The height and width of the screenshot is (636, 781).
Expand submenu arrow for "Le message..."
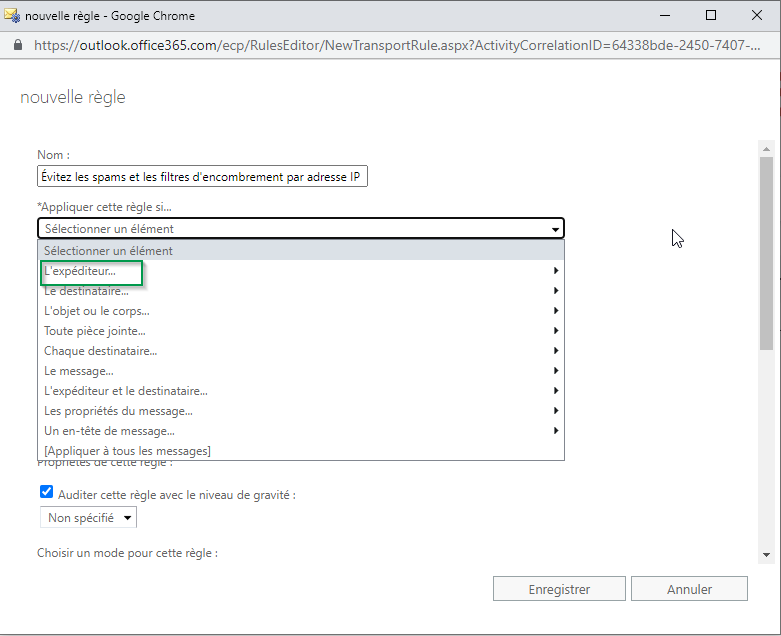[556, 371]
